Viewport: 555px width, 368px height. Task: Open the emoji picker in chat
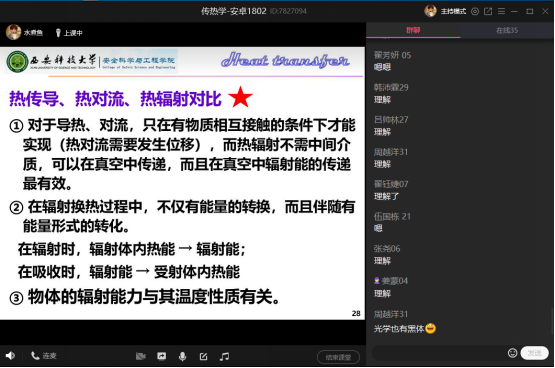point(512,353)
